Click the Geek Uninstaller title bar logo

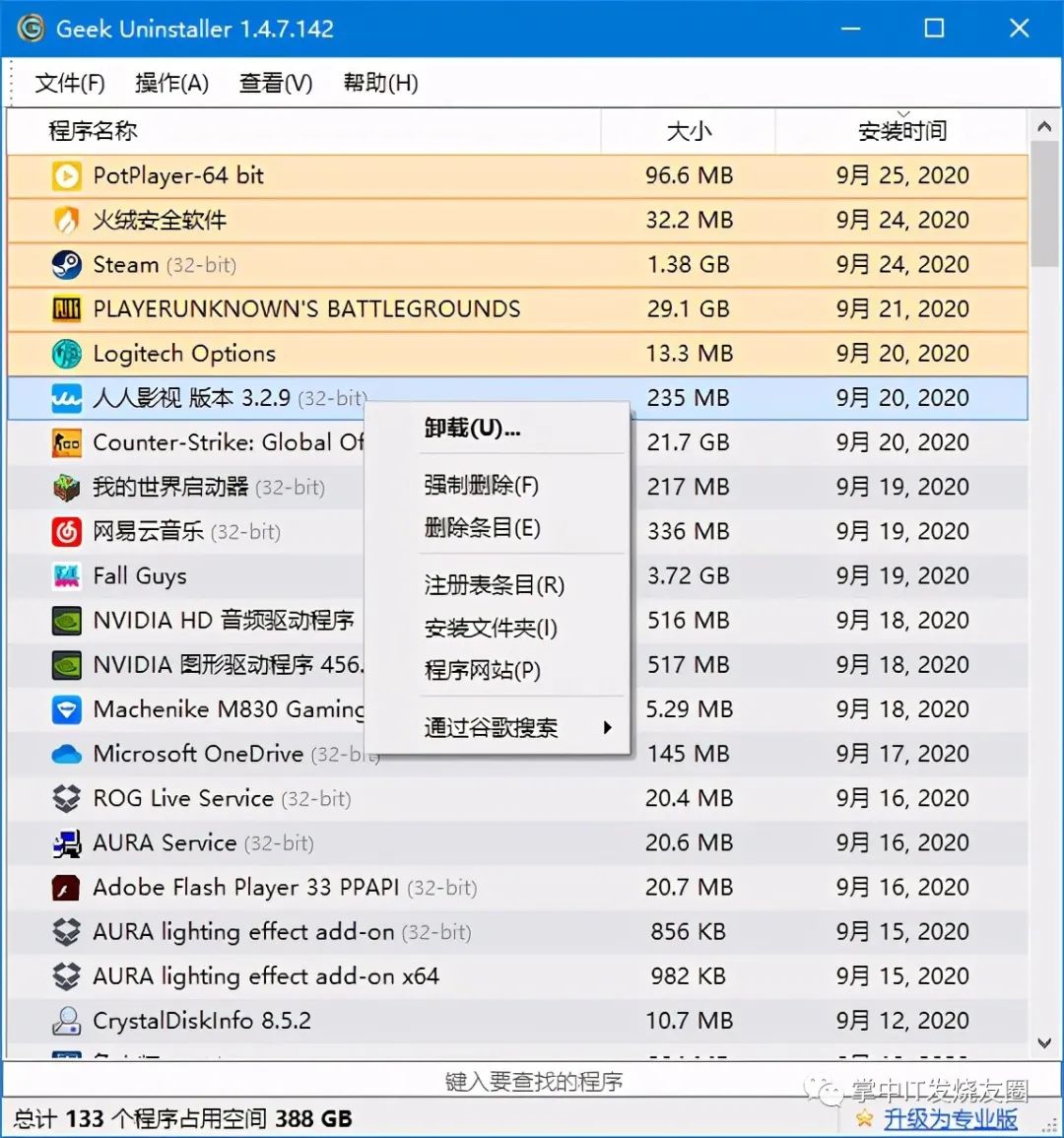[x=31, y=29]
